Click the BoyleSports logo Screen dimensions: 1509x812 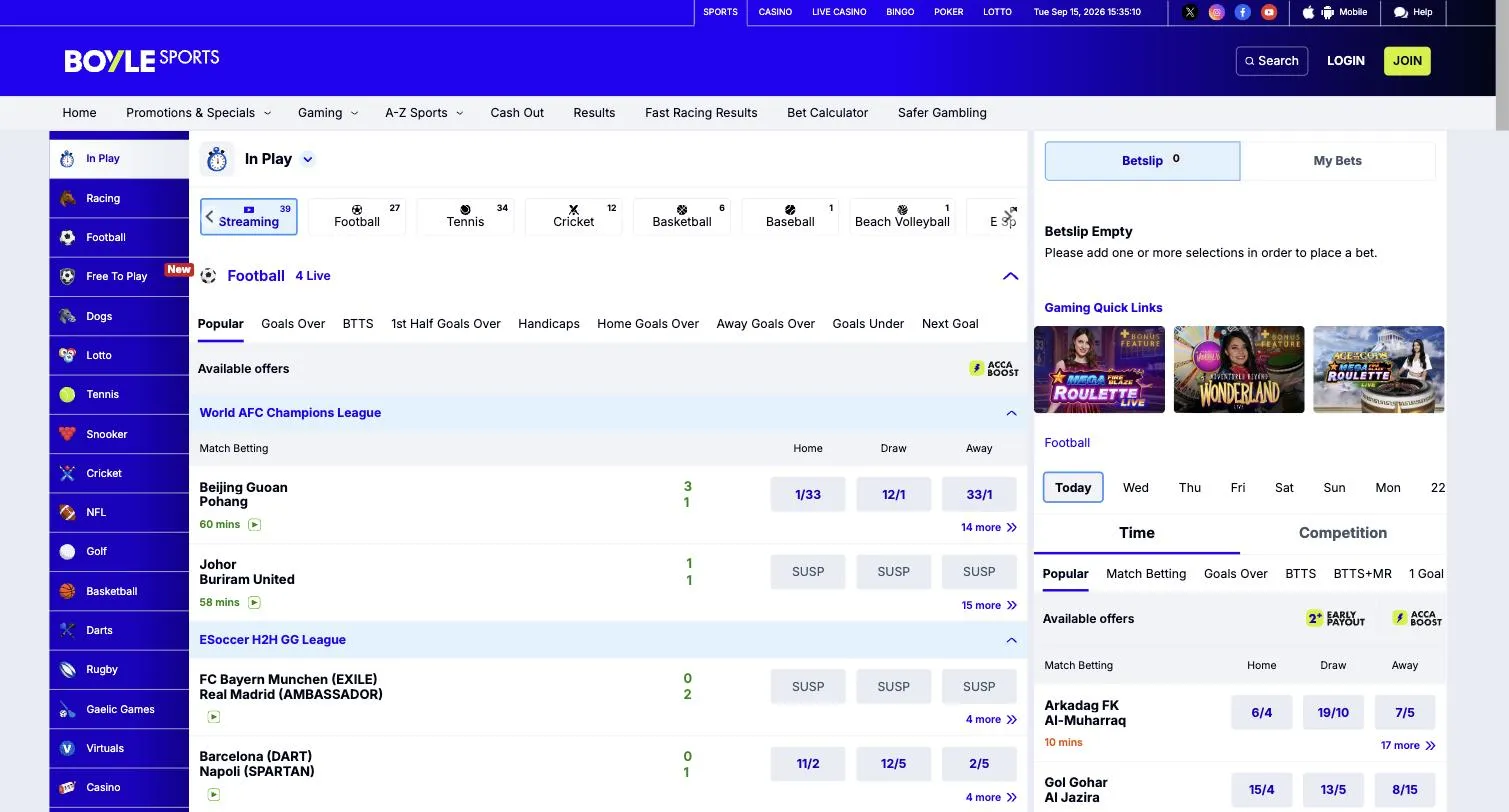142,60
